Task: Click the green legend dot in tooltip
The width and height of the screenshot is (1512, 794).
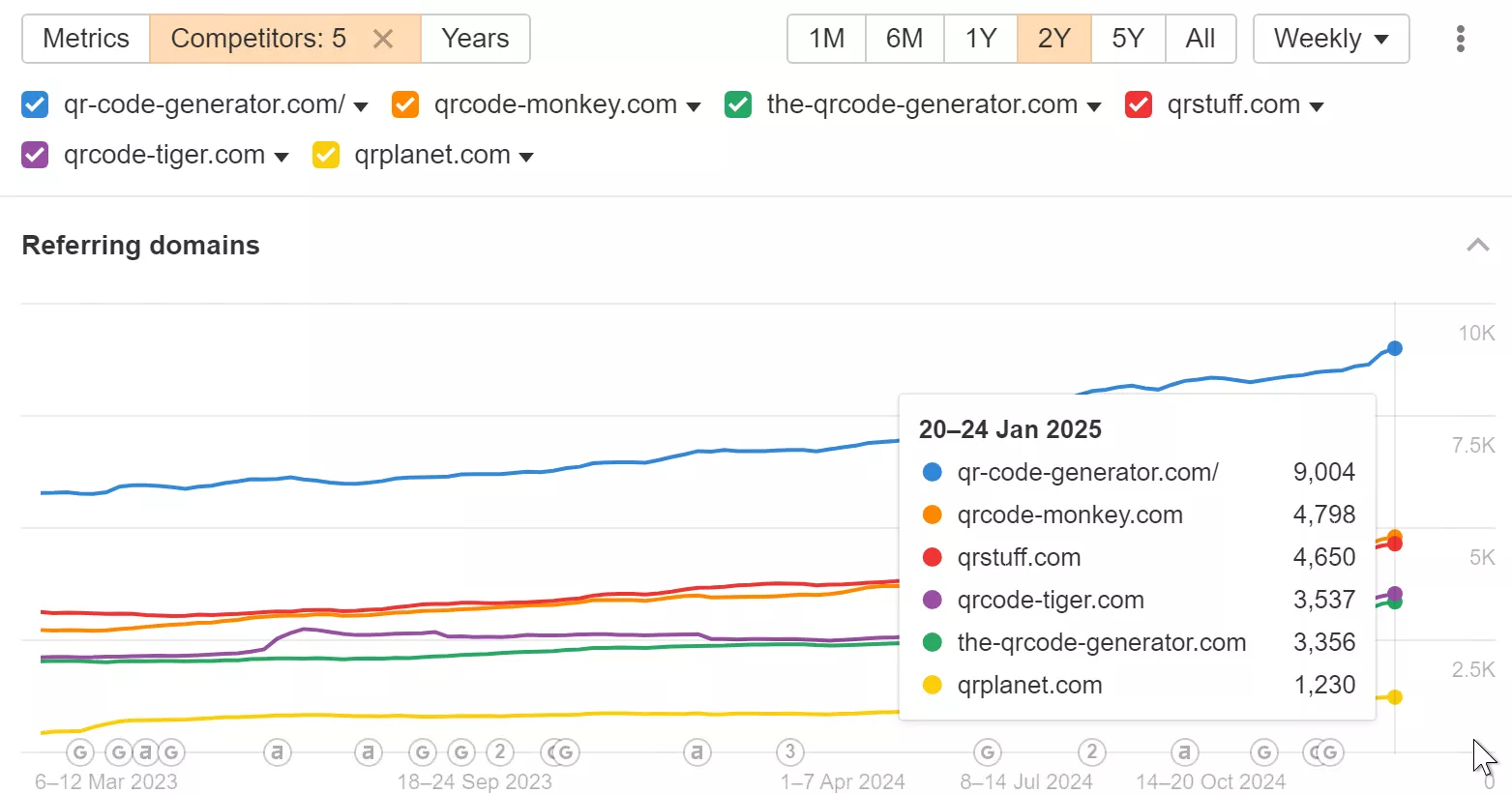Action: pos(933,642)
